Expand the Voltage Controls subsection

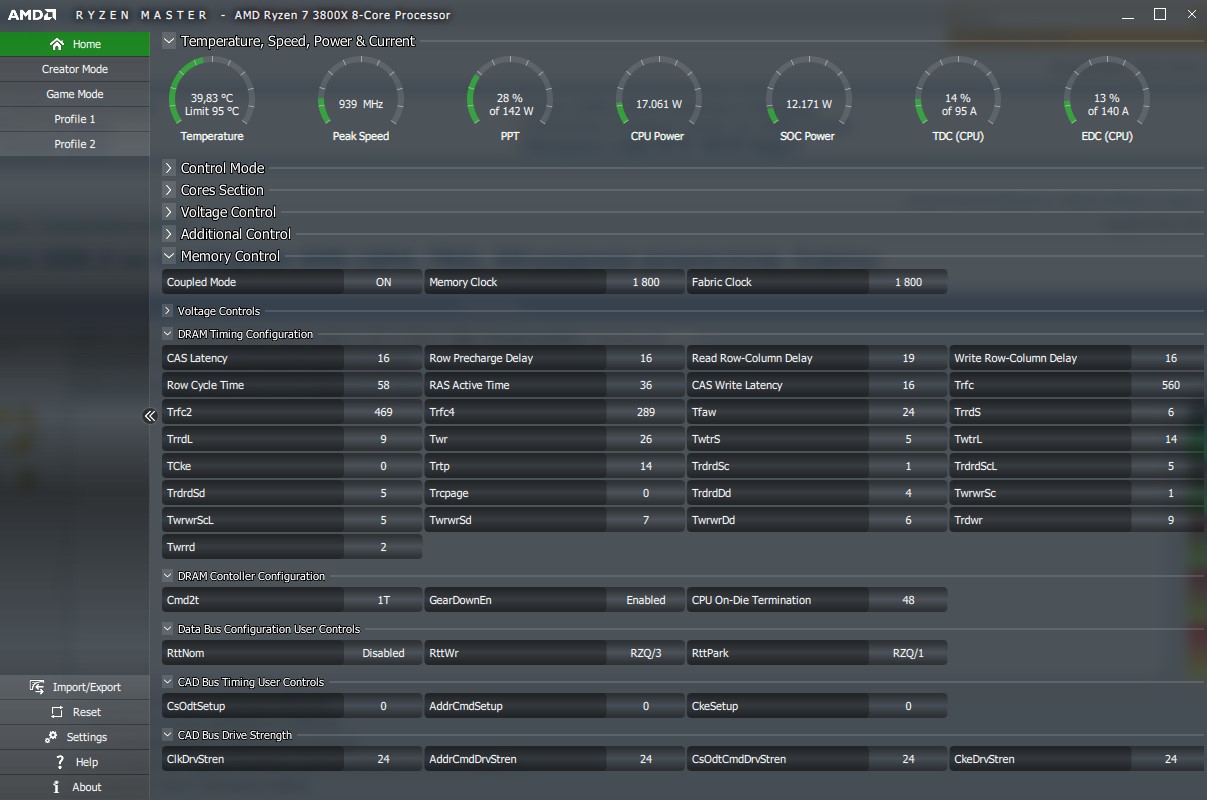coord(168,311)
